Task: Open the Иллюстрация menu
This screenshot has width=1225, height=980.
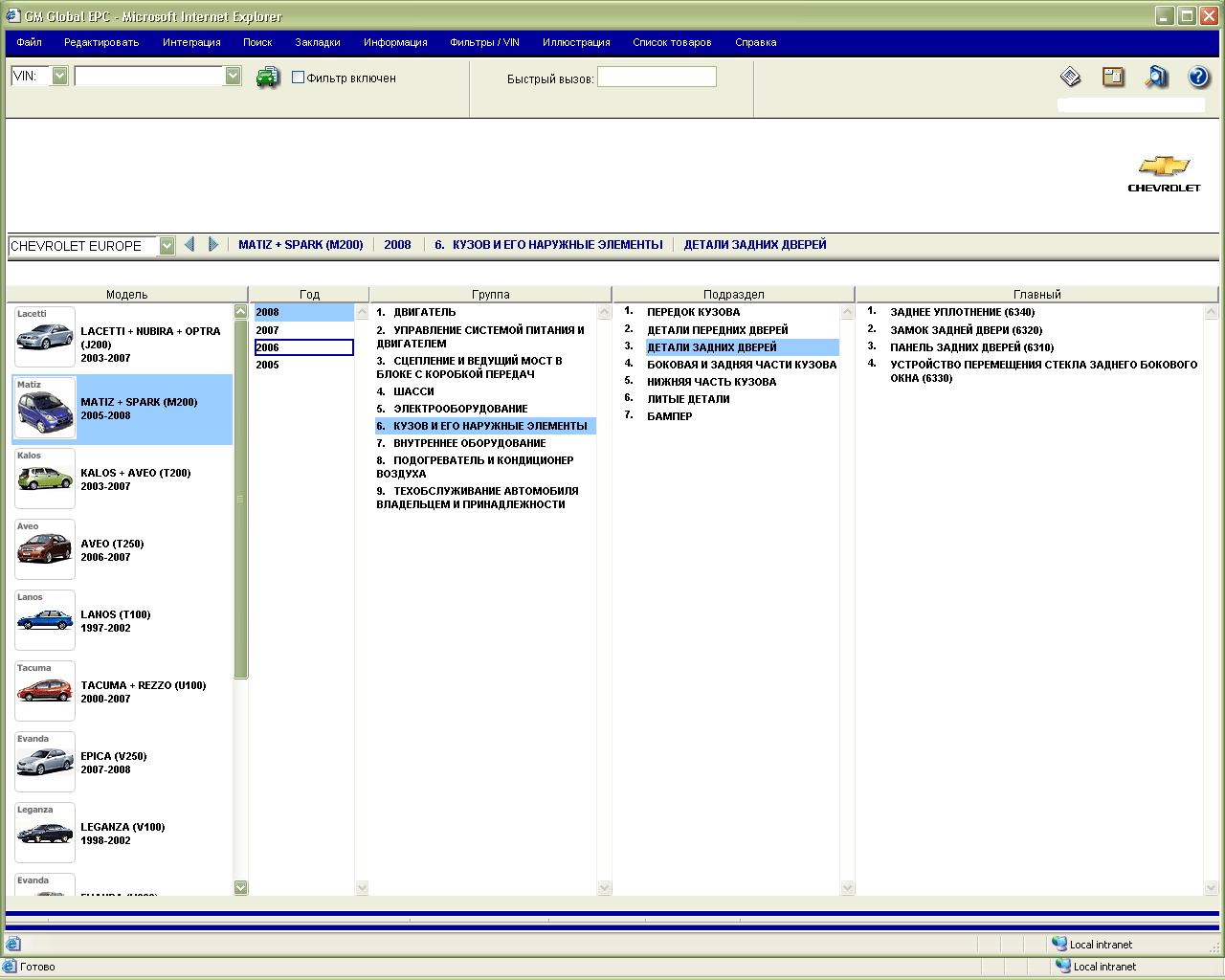Action: coord(576,42)
